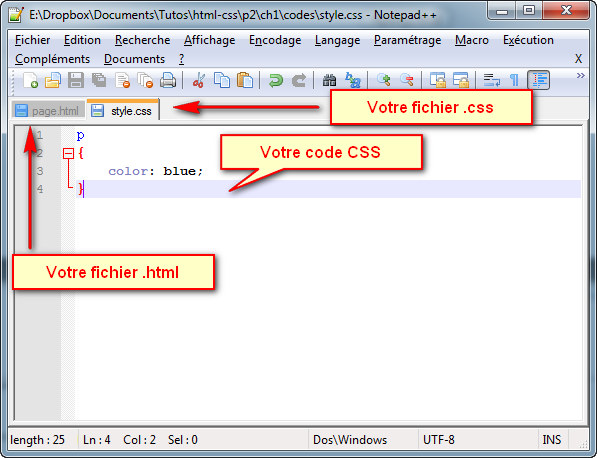Click the 'blue;' value text
Viewport: 597px width, 458px height.
tap(183, 171)
